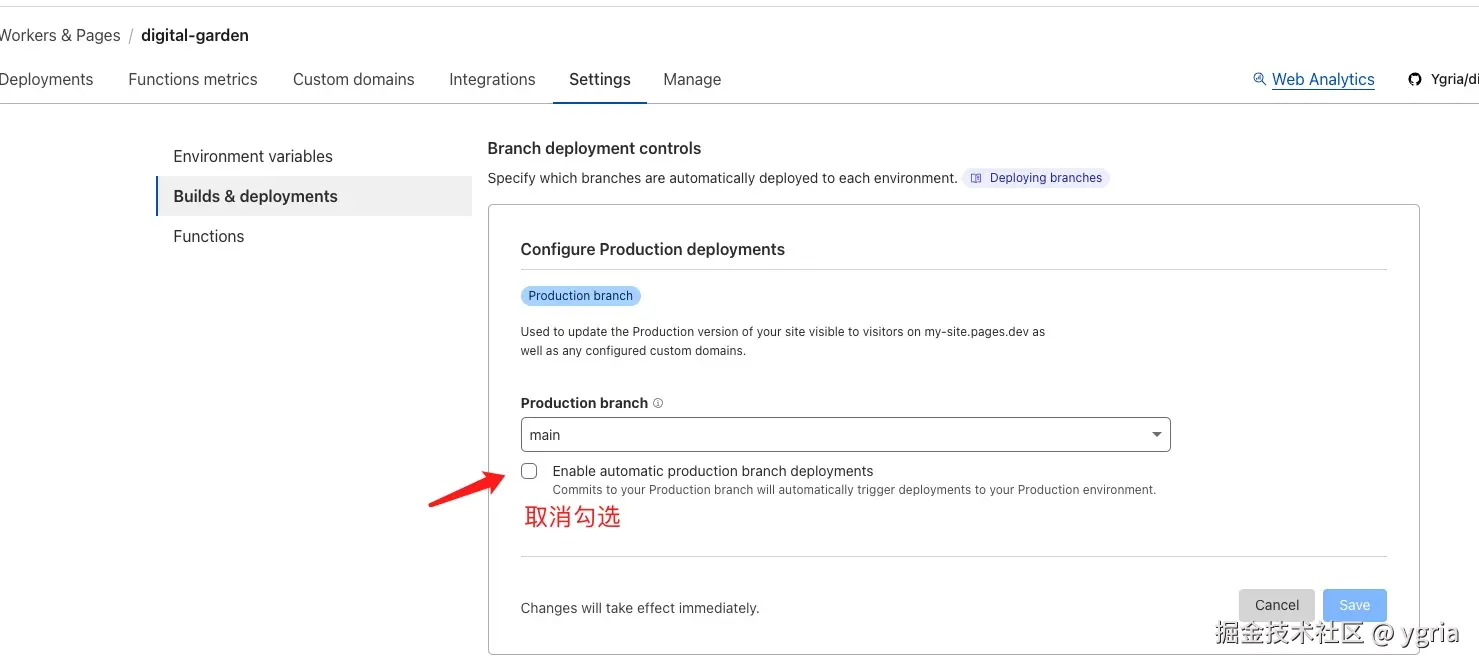Select Builds & deployments sidebar item
Screen dimensions: 1479x668
click(x=255, y=196)
